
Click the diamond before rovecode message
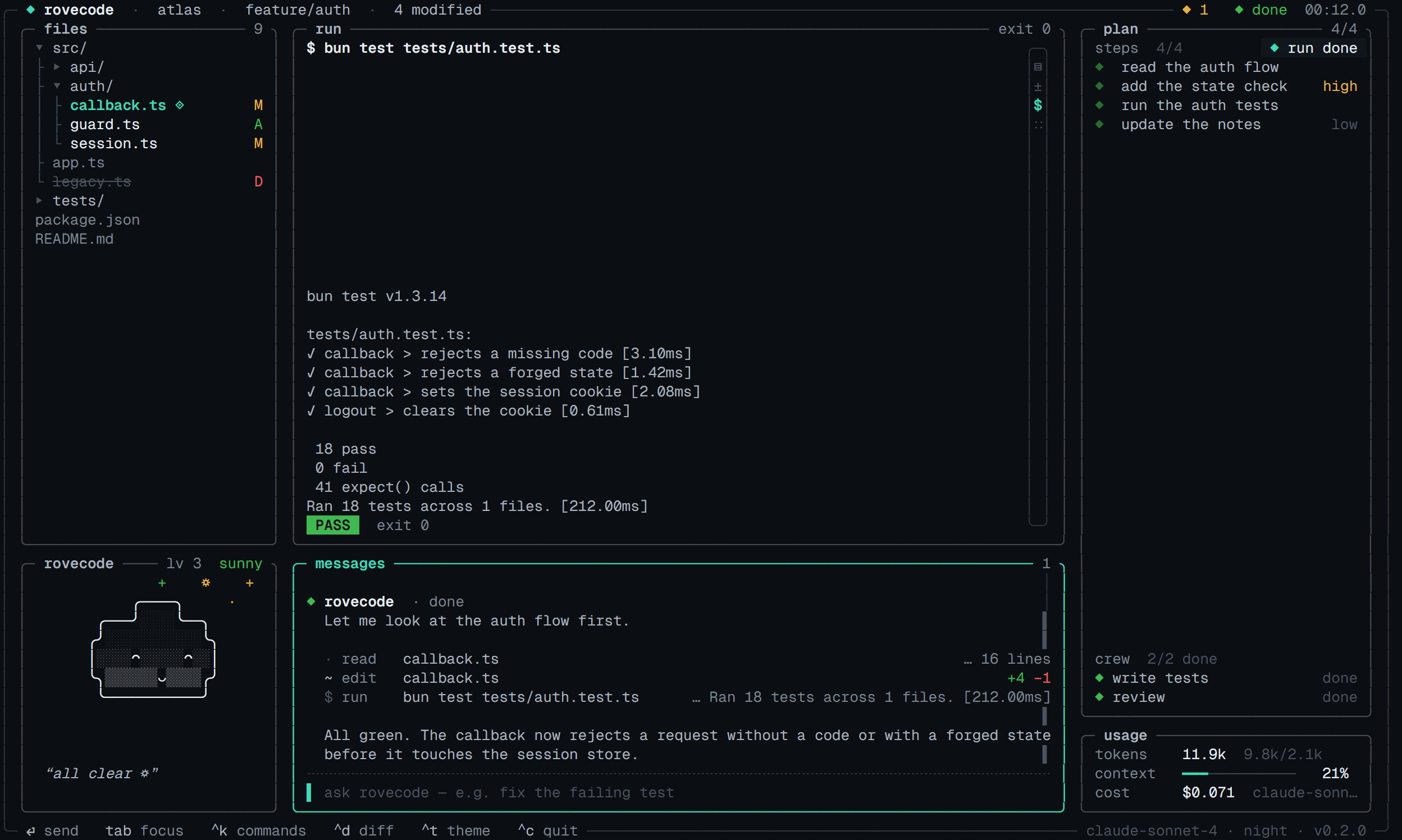(310, 601)
